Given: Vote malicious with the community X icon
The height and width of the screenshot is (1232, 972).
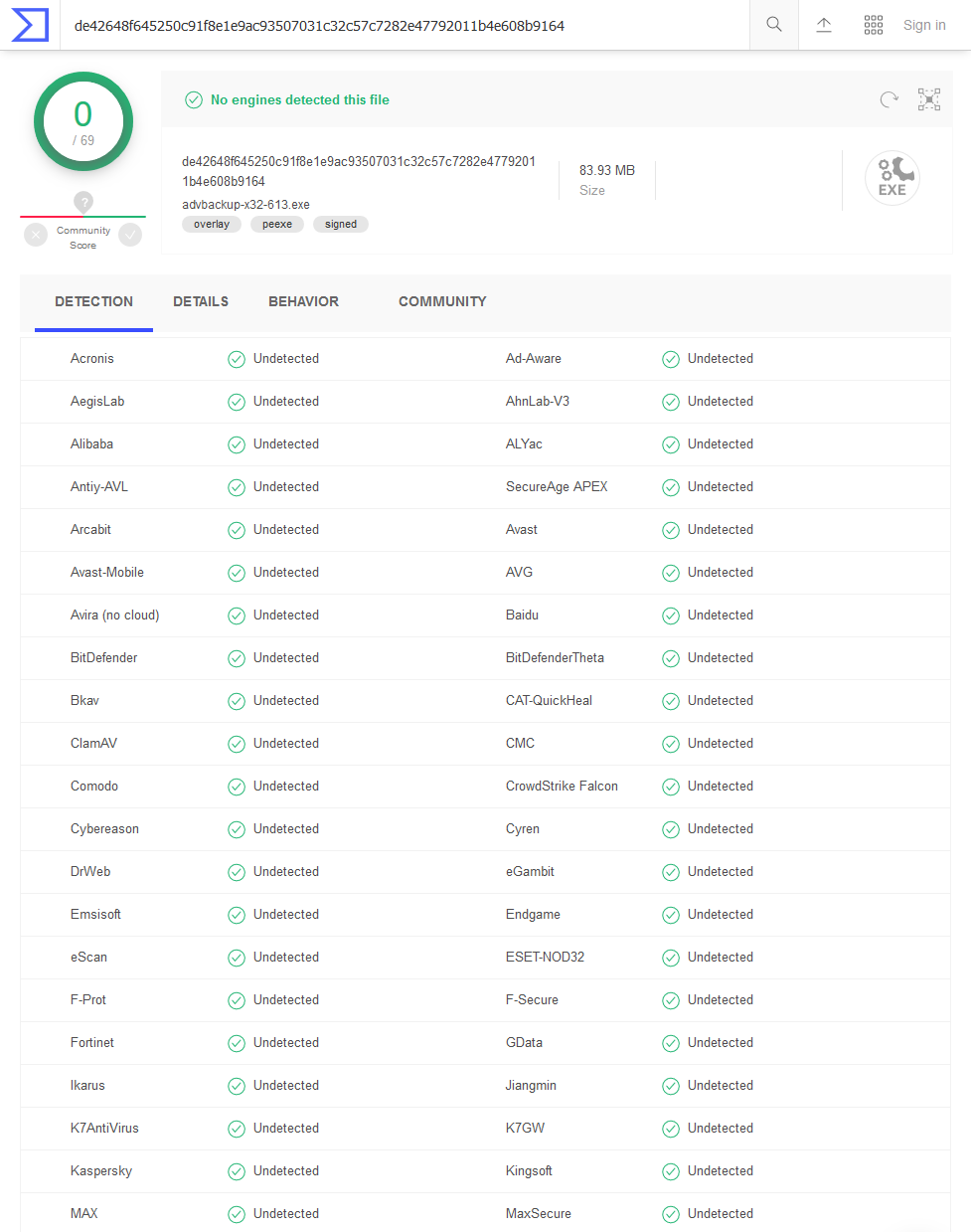Looking at the screenshot, I should [x=36, y=235].
